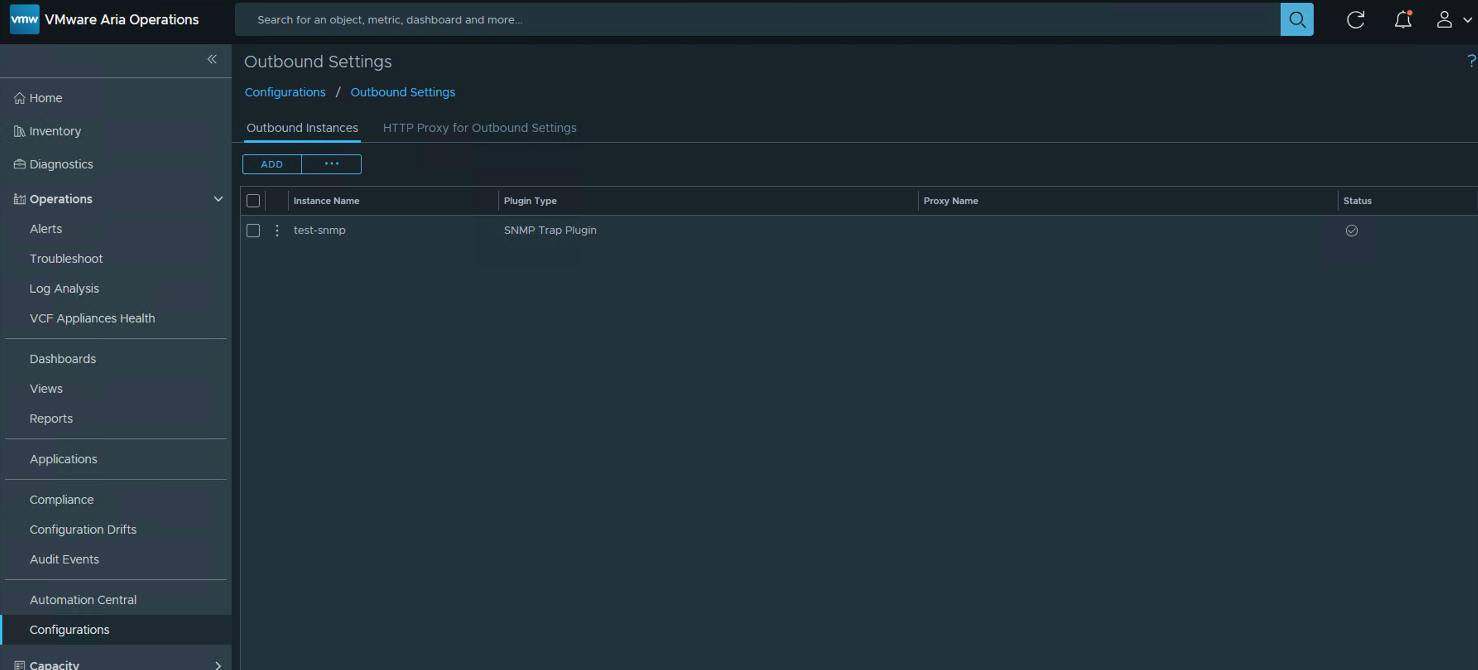Select the test-snmp row checkbox

click(x=253, y=231)
